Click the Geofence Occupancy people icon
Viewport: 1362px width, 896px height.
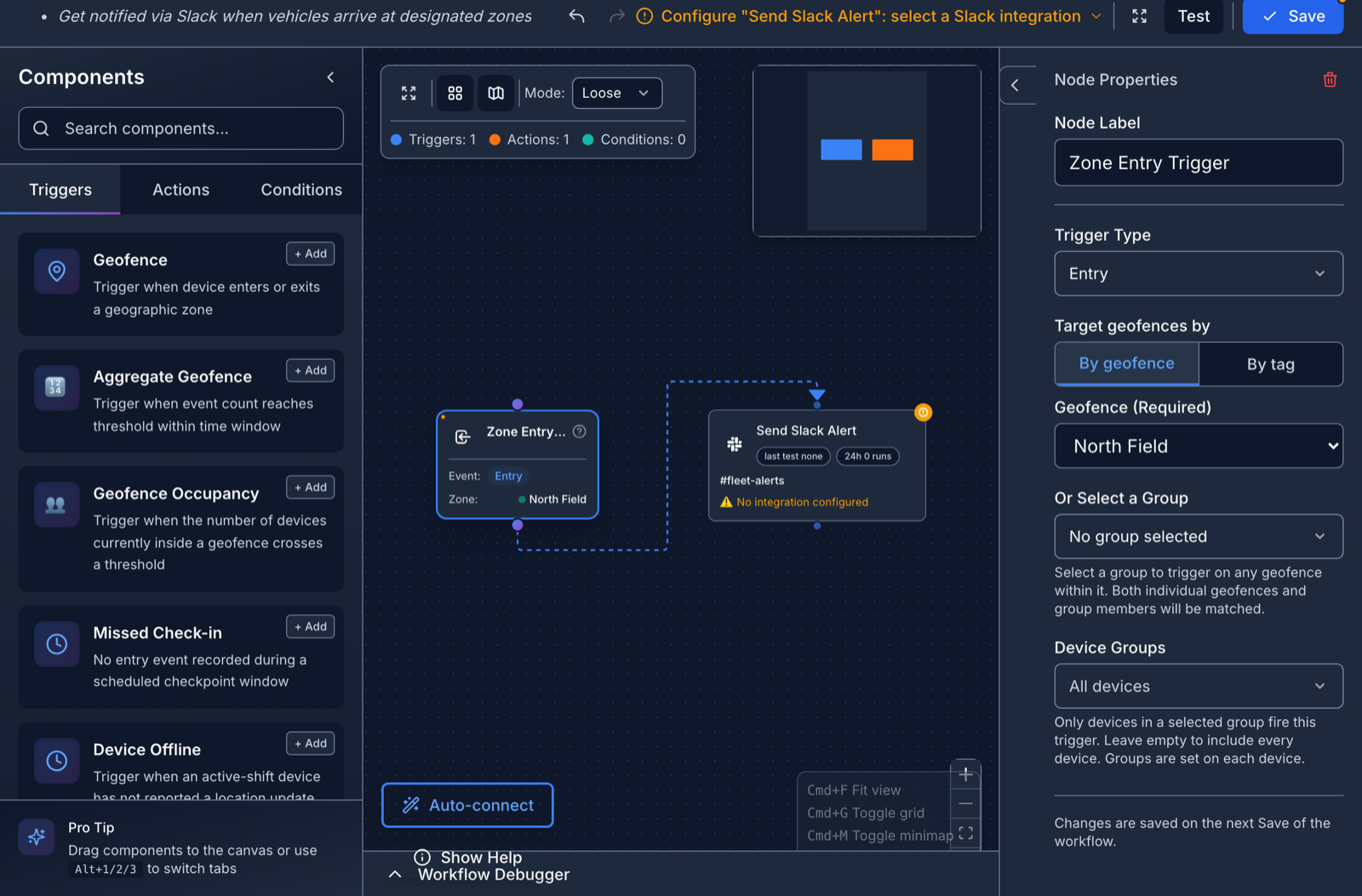pos(55,505)
